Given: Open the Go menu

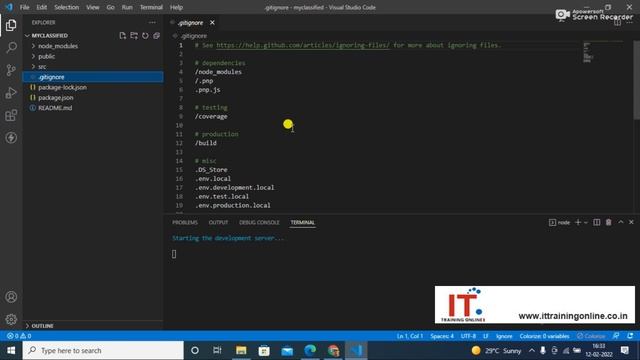Looking at the screenshot, I should [111, 7].
